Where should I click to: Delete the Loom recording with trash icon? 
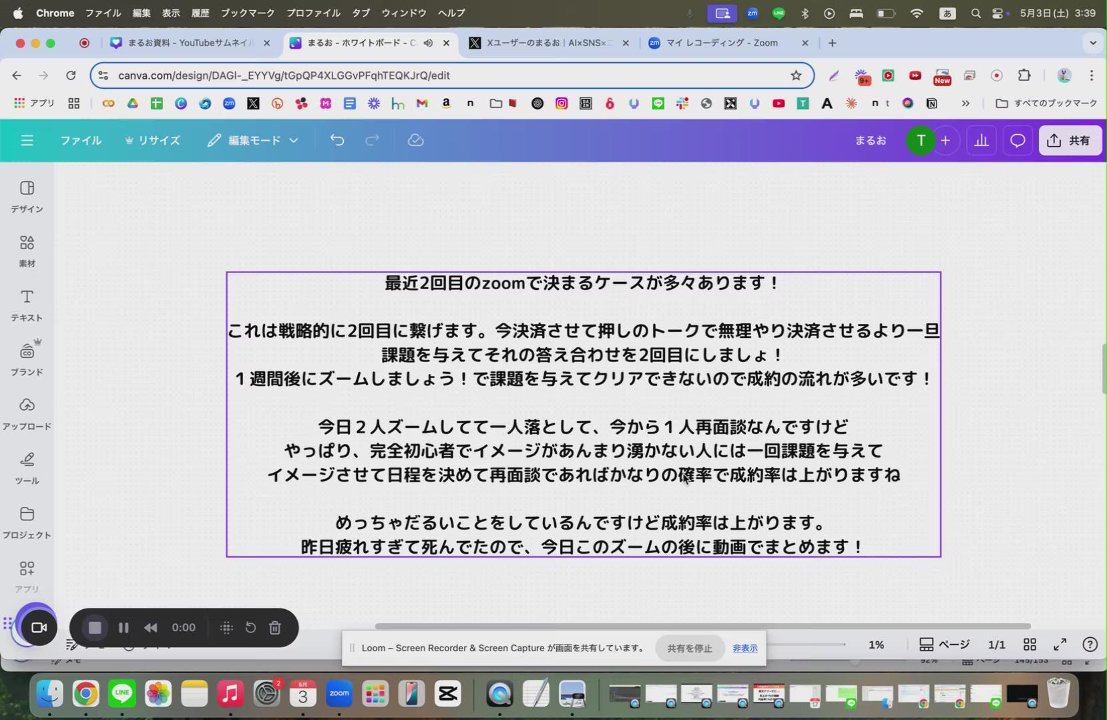click(275, 628)
